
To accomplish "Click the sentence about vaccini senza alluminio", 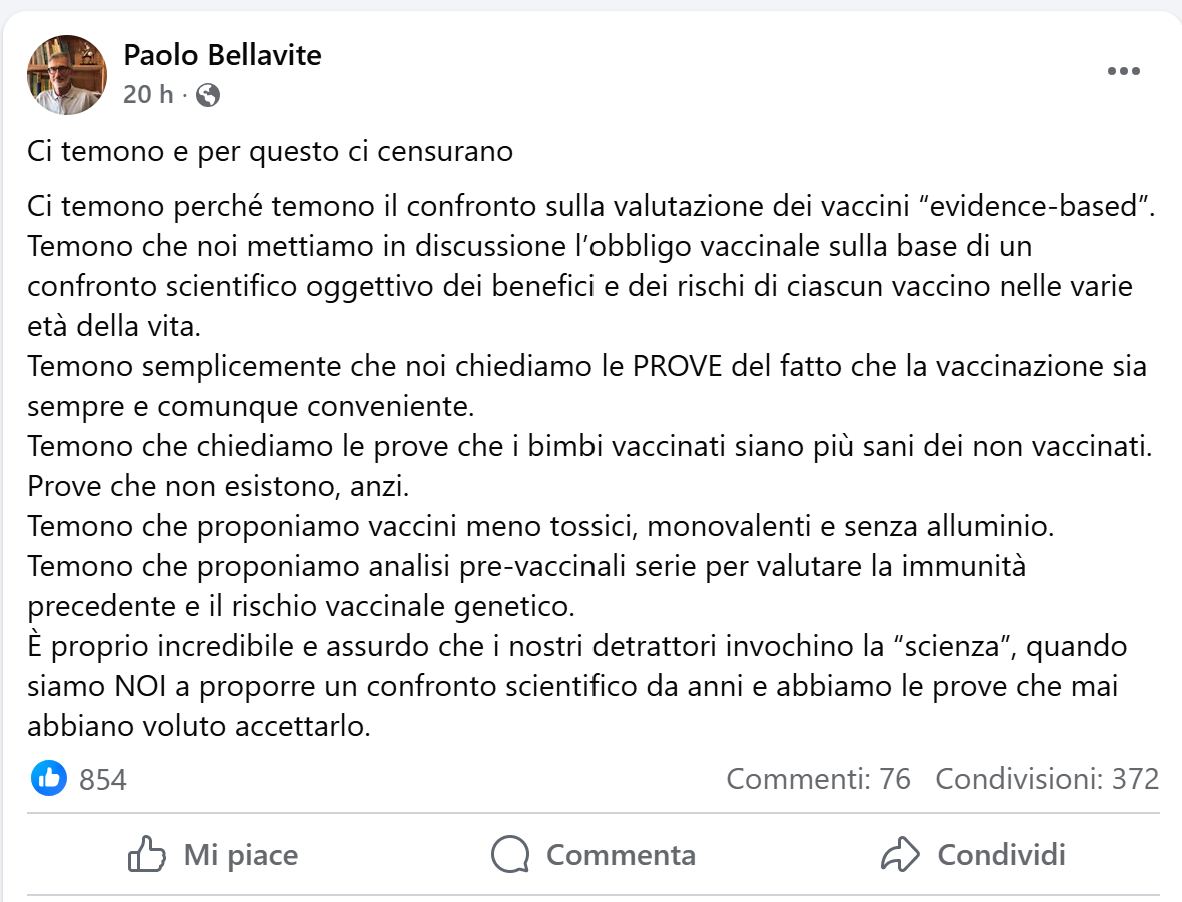I will (540, 526).
